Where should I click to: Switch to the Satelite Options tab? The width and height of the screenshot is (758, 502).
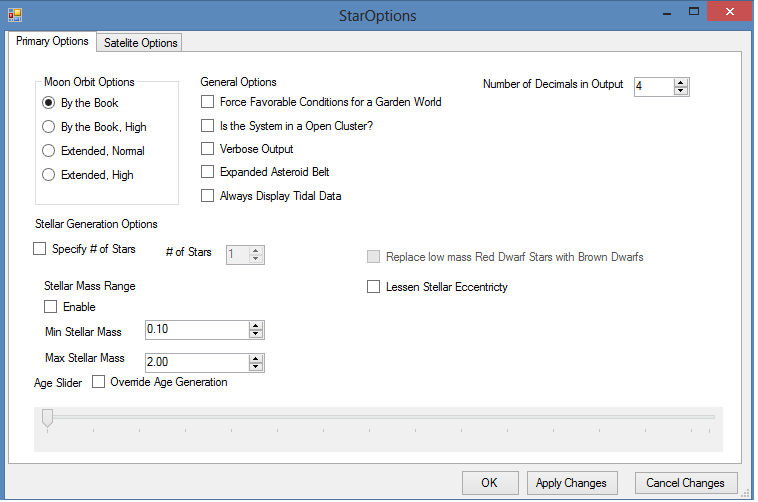click(141, 43)
